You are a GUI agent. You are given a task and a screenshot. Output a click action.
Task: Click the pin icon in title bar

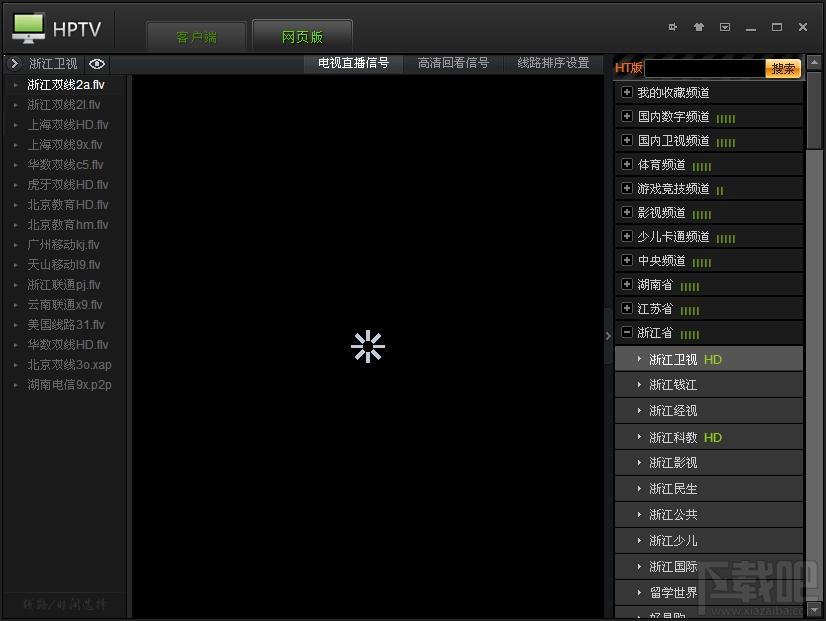click(x=673, y=27)
